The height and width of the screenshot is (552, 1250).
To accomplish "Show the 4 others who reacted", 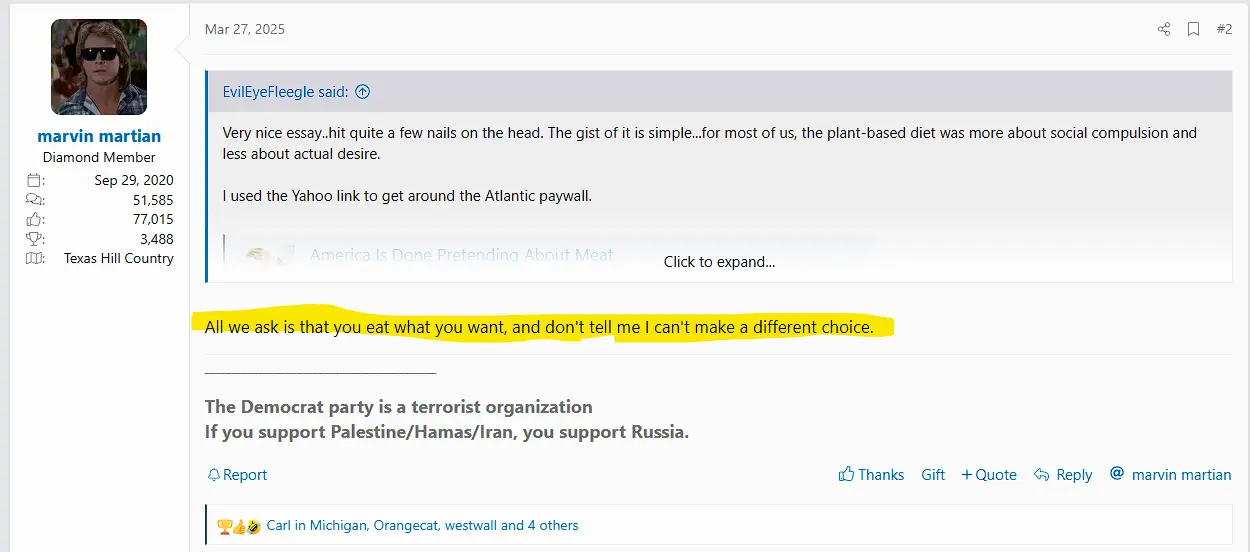I will click(549, 525).
